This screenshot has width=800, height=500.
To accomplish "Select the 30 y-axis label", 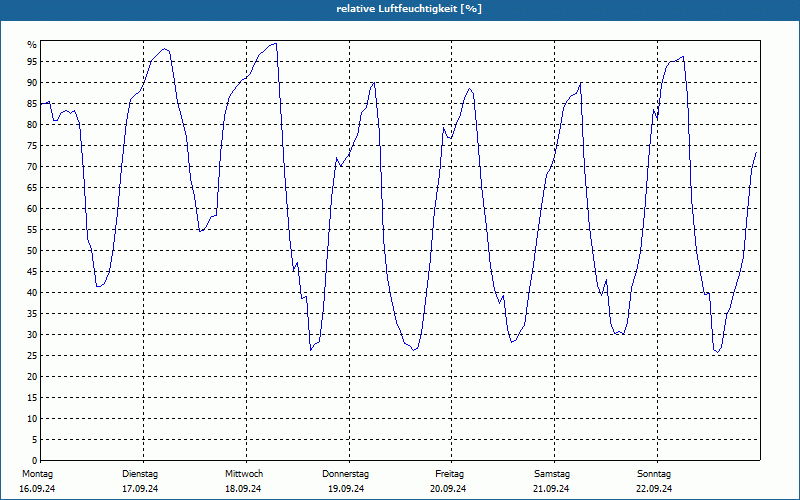I will tap(32, 335).
